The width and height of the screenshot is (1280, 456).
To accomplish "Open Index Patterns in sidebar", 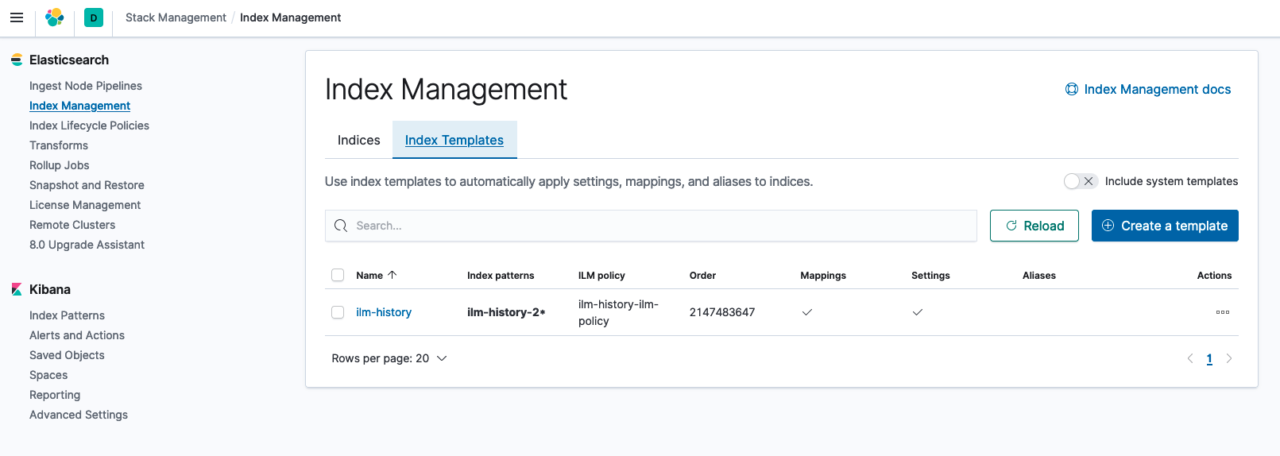I will [x=67, y=316].
